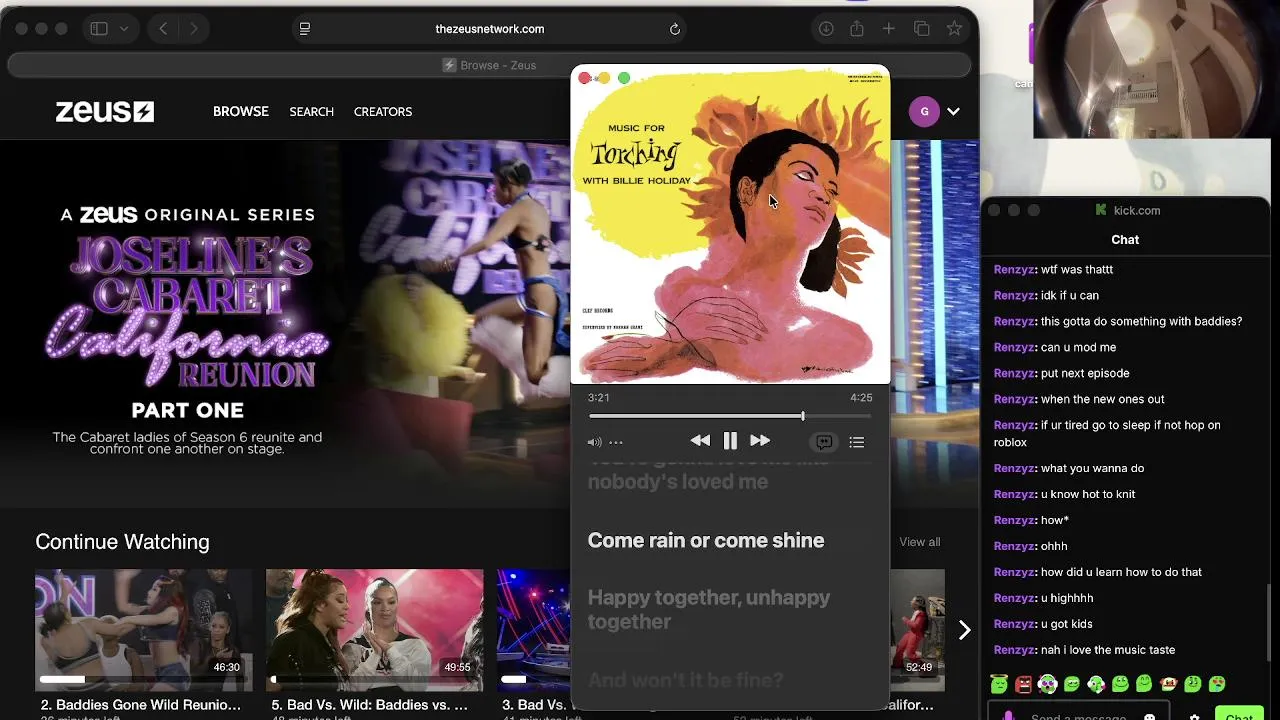Click title '2. Baddies Gone Wild Reunio...'
Image resolution: width=1280 pixels, height=720 pixels.
click(x=141, y=705)
